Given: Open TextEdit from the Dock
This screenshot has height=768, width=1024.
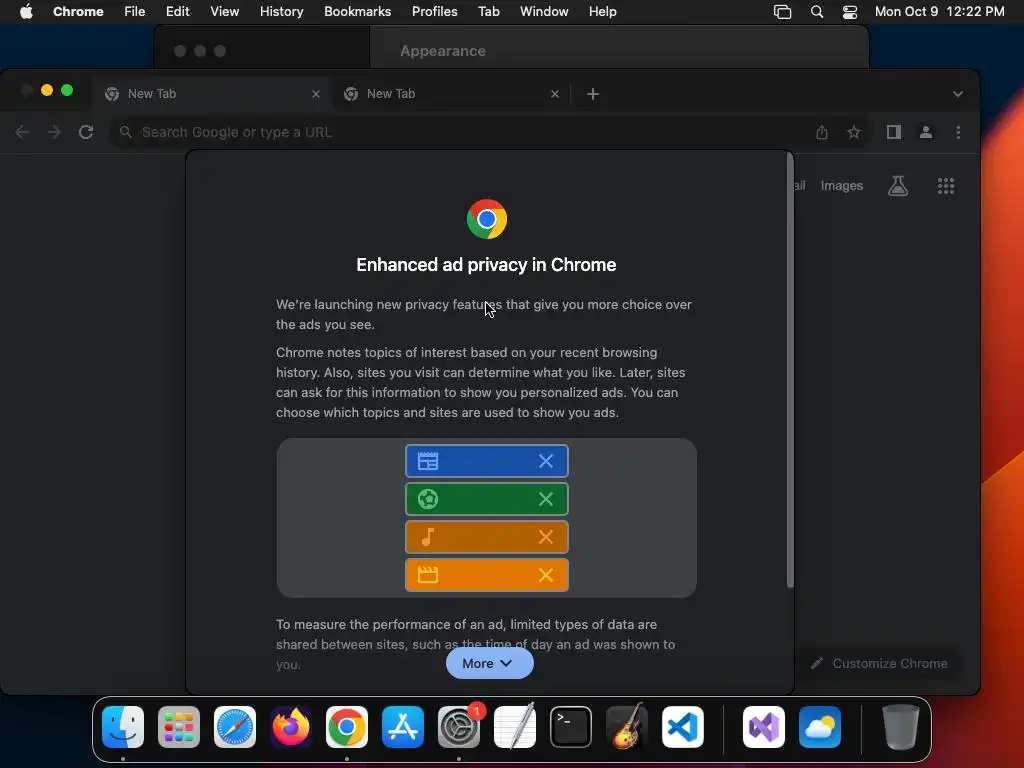Looking at the screenshot, I should click(515, 727).
